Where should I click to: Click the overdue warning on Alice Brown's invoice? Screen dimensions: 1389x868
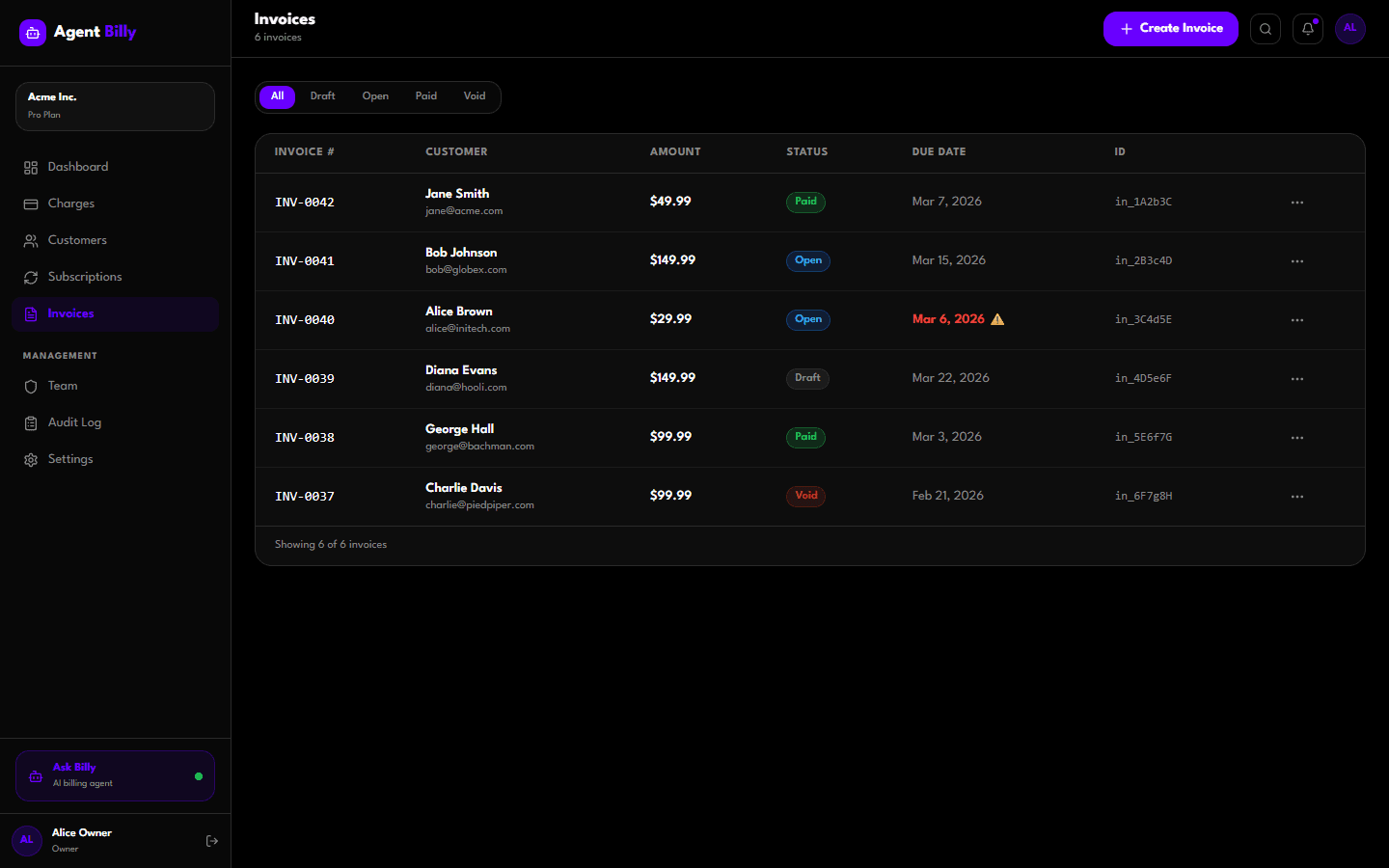click(997, 318)
